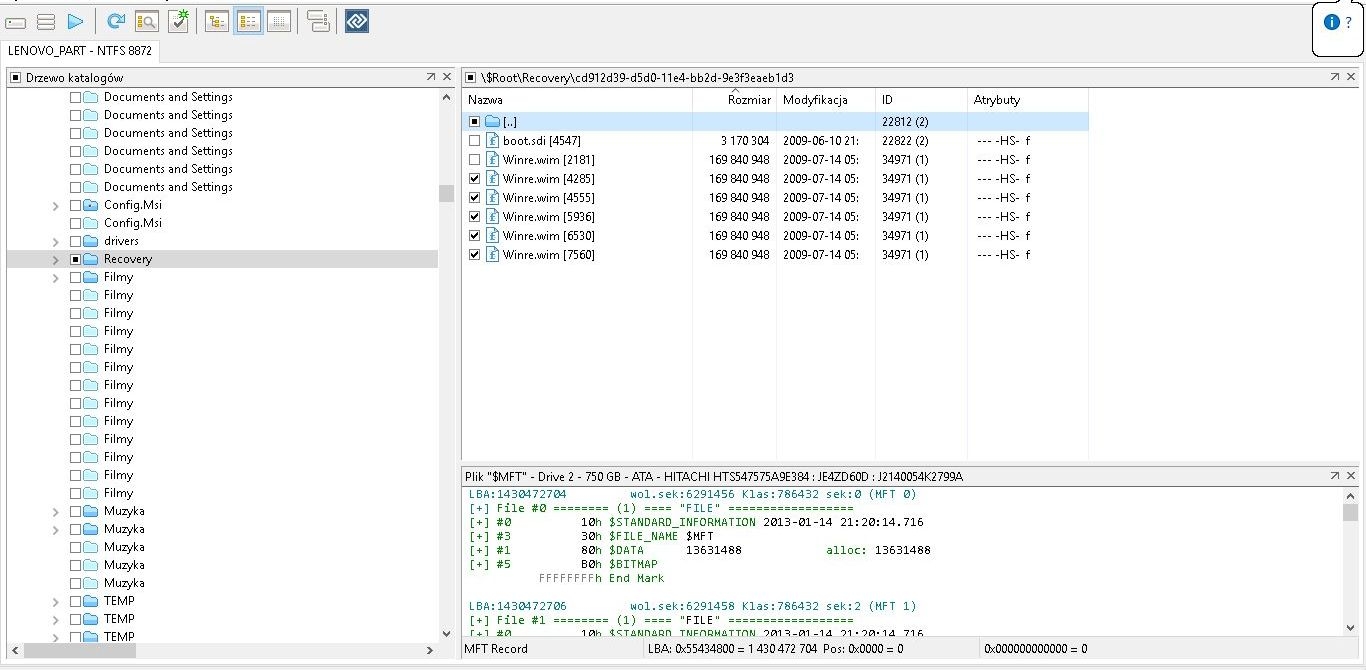The height and width of the screenshot is (670, 1366).
Task: Check the drivers folder checkbox
Action: tap(75, 241)
